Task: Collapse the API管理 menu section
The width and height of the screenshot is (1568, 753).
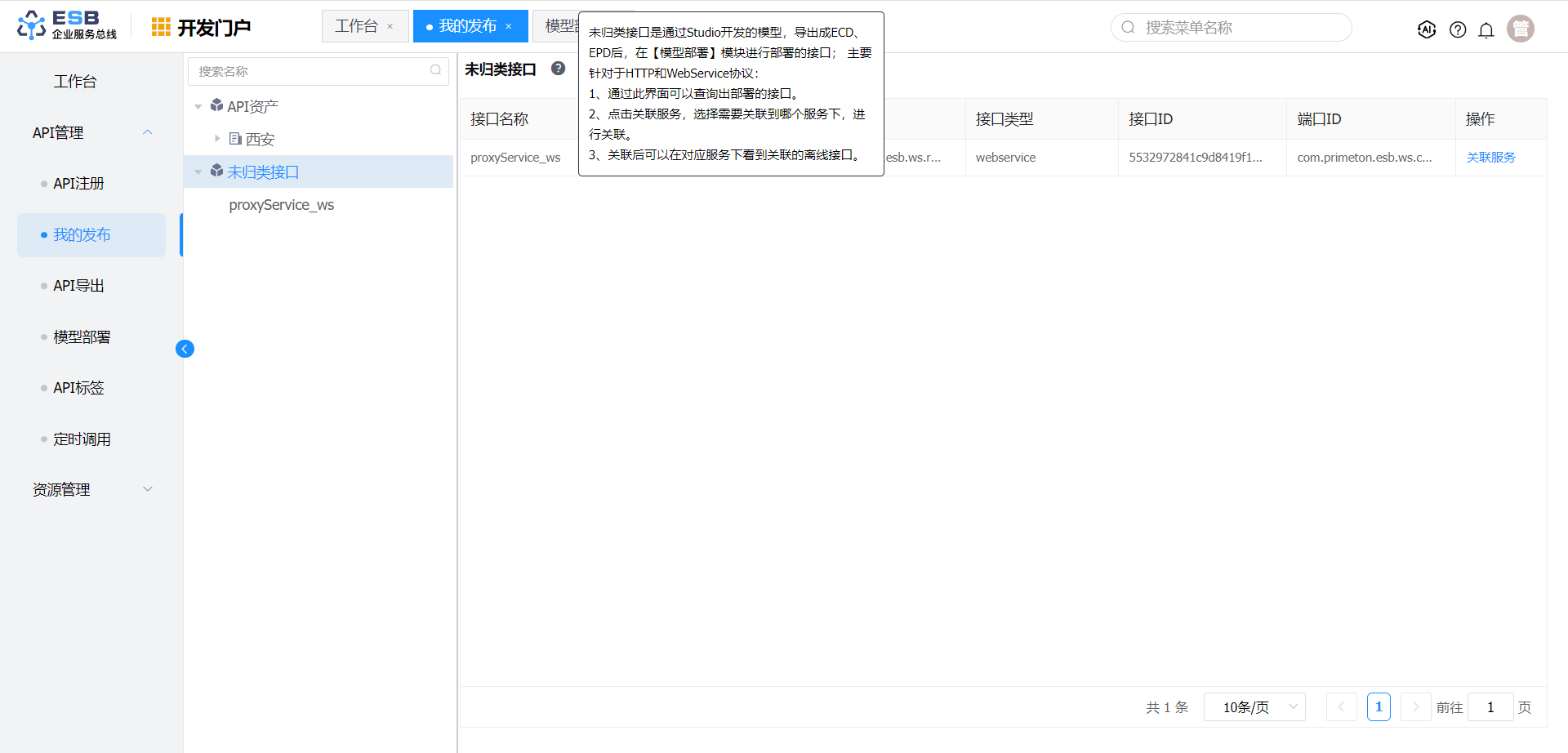Action: click(x=148, y=132)
